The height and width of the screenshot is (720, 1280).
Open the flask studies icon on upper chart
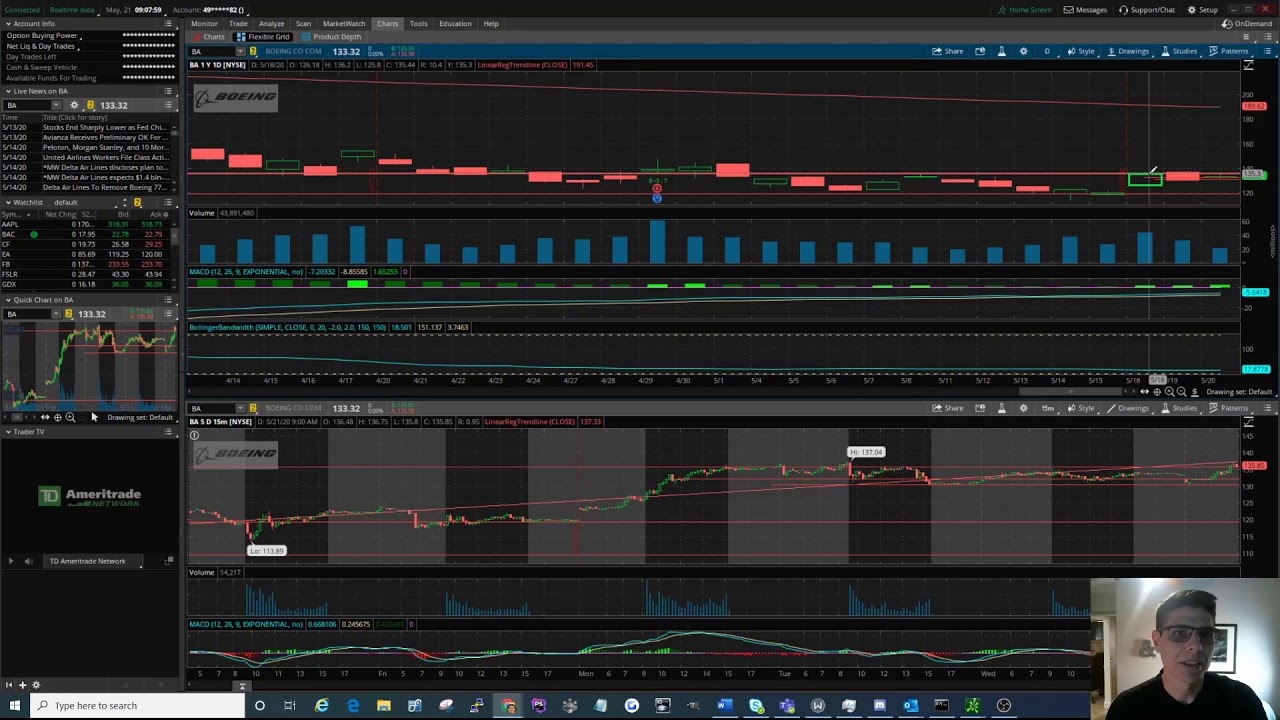click(1001, 51)
